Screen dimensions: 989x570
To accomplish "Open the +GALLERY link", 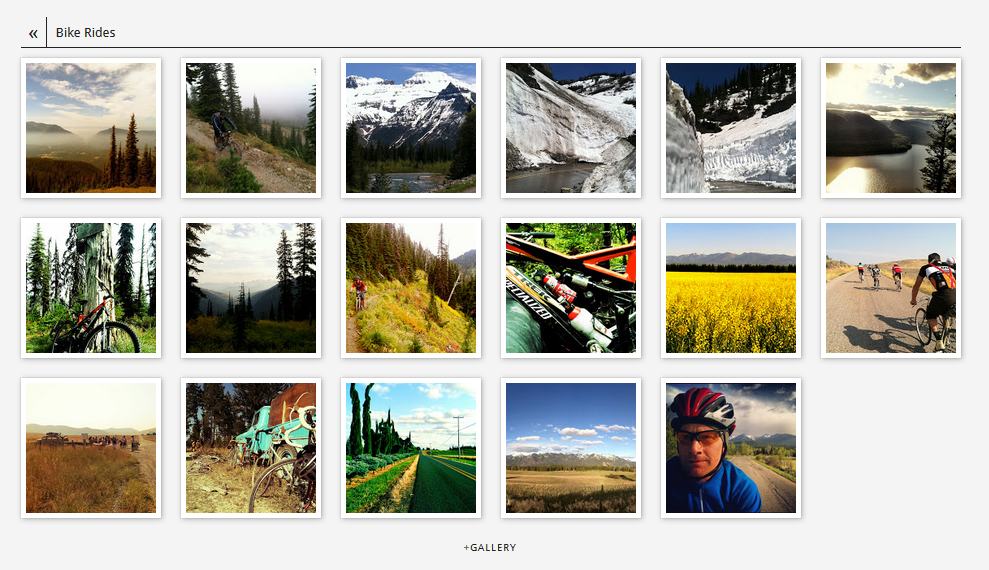I will tap(489, 547).
